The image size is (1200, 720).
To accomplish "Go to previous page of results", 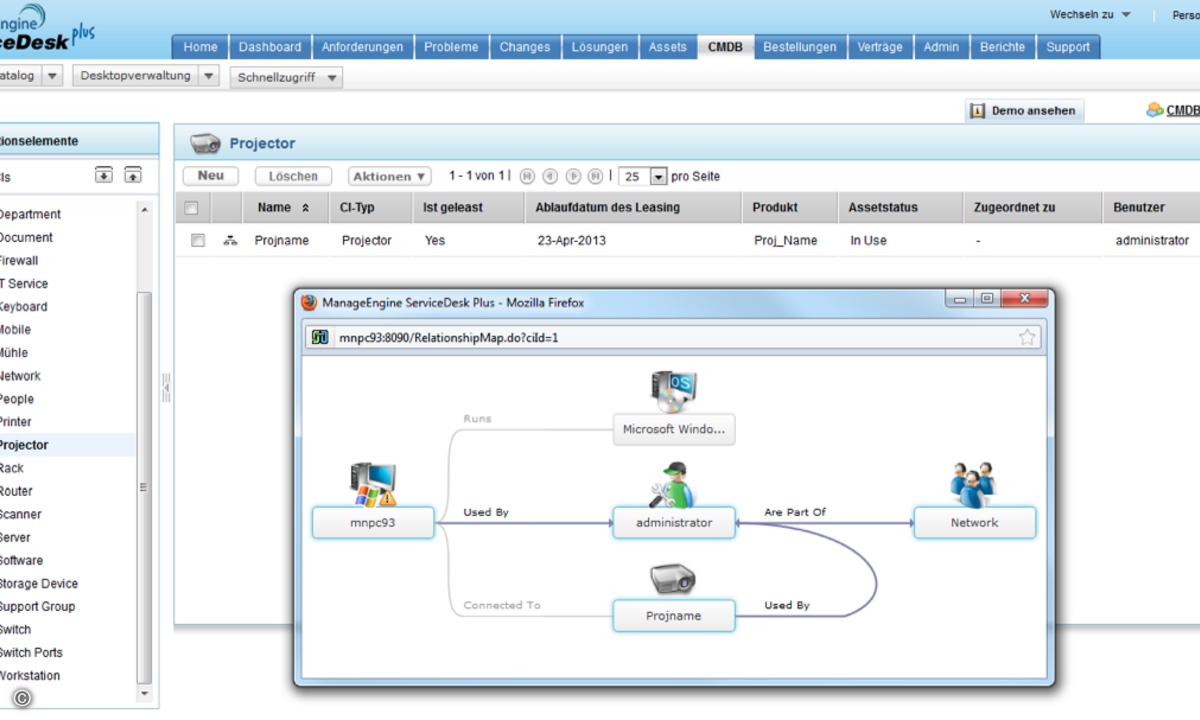I will pyautogui.click(x=550, y=176).
